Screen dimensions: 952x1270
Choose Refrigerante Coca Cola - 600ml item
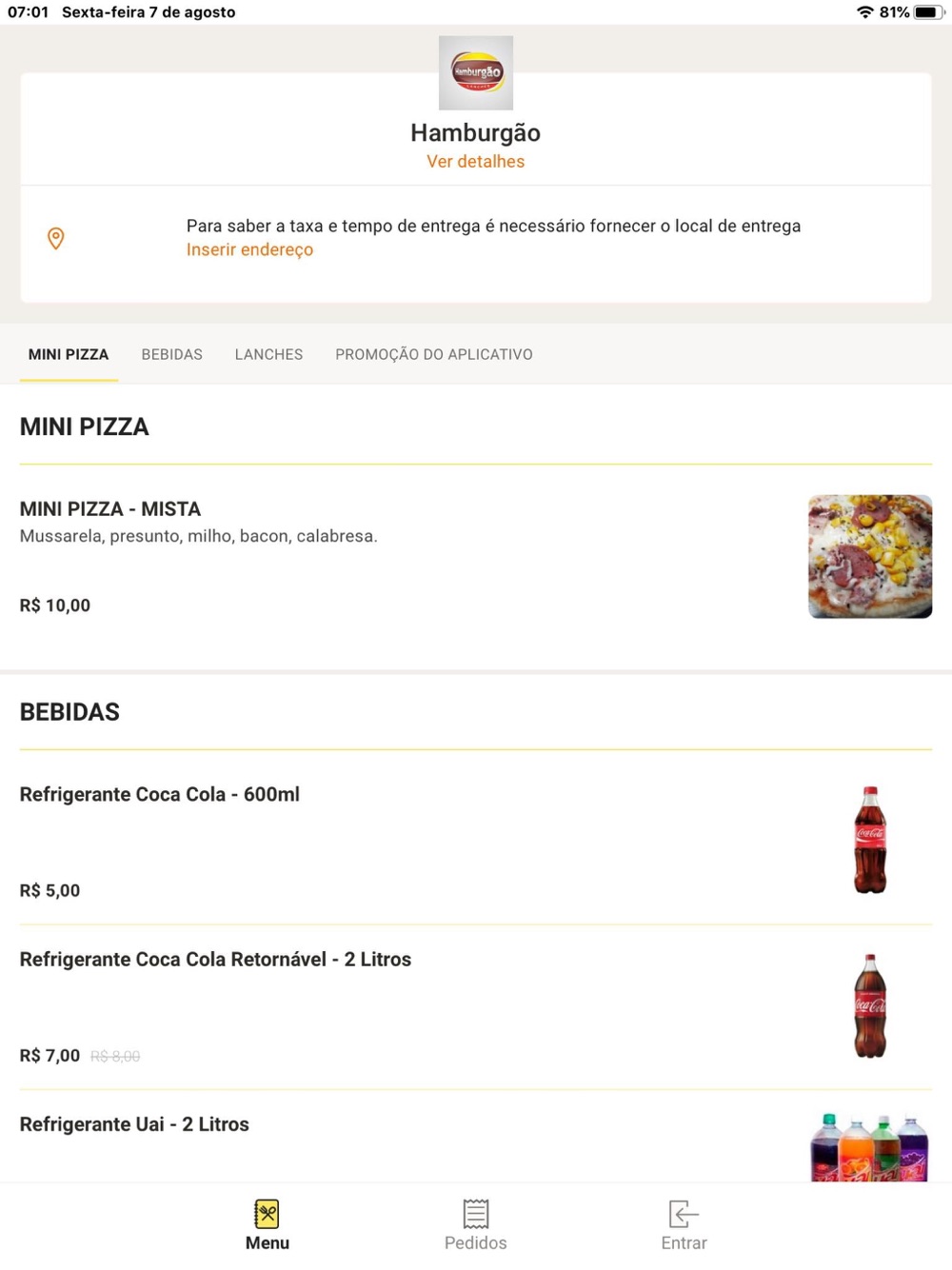[x=160, y=795]
